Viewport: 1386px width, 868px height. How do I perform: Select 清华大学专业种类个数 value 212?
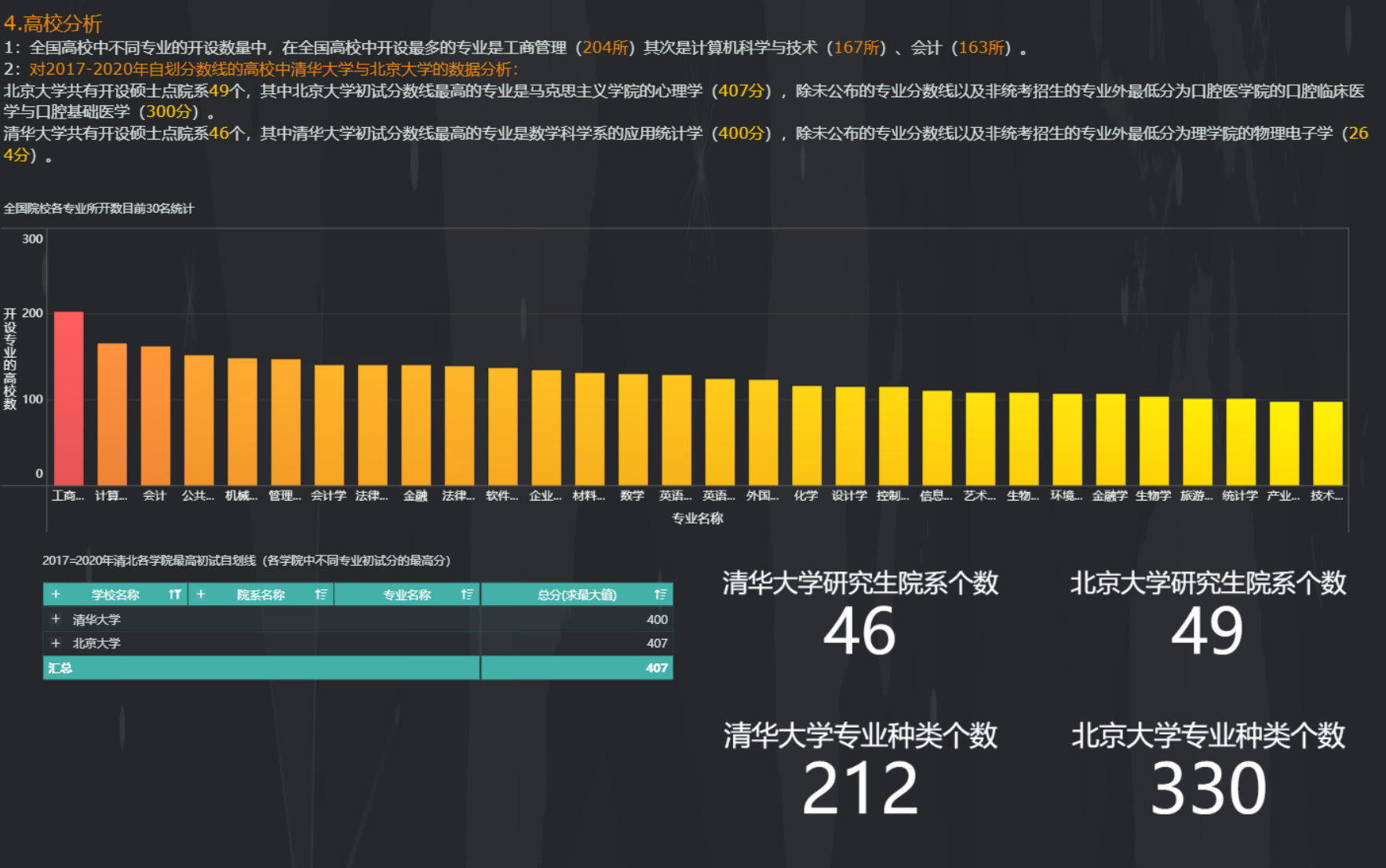[x=859, y=789]
